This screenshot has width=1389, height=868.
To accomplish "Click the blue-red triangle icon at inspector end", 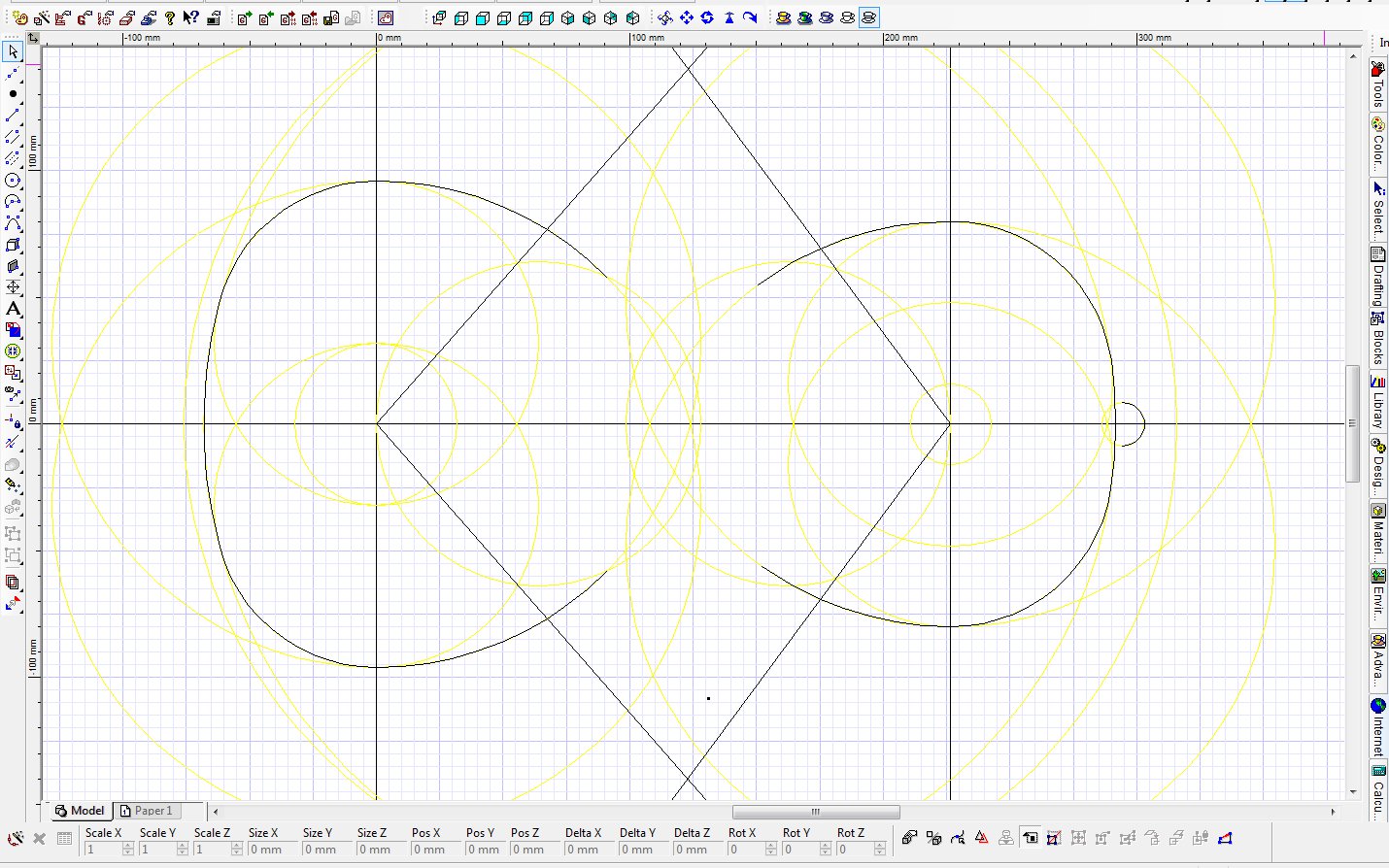I will click(x=1225, y=837).
